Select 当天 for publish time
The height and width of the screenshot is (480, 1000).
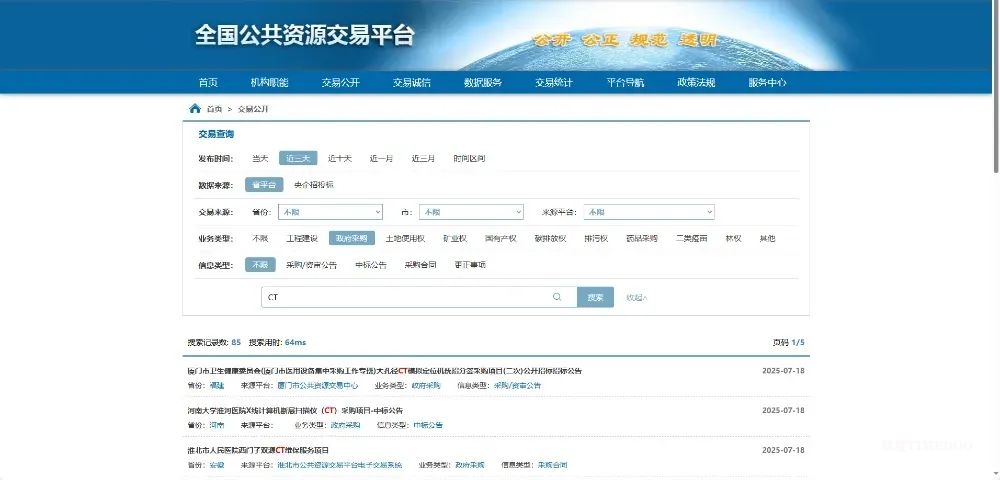tap(260, 159)
